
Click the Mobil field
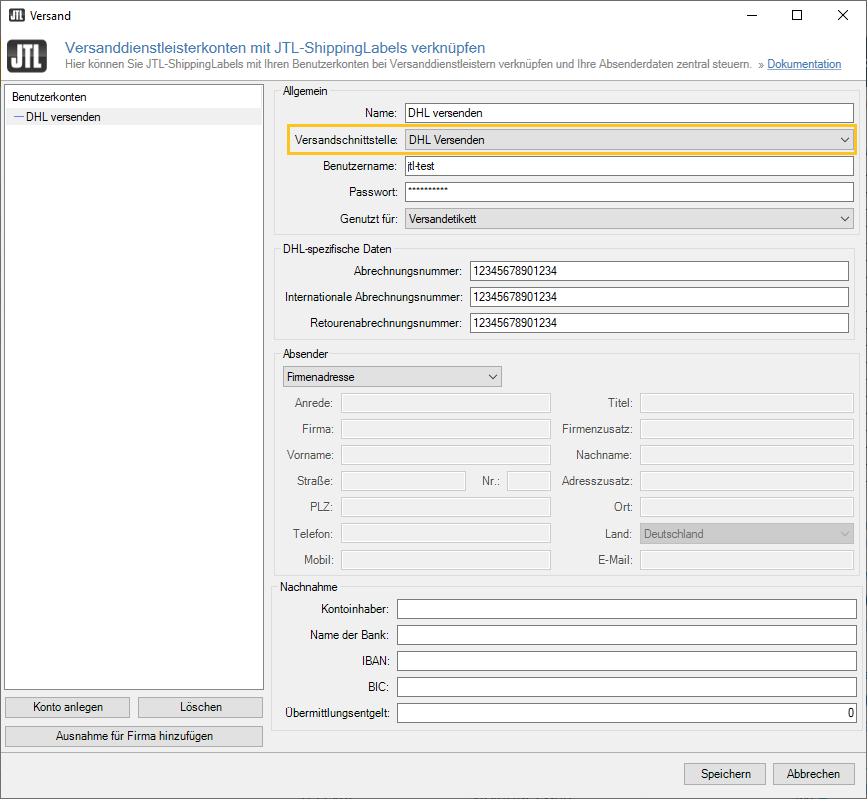[x=446, y=560]
